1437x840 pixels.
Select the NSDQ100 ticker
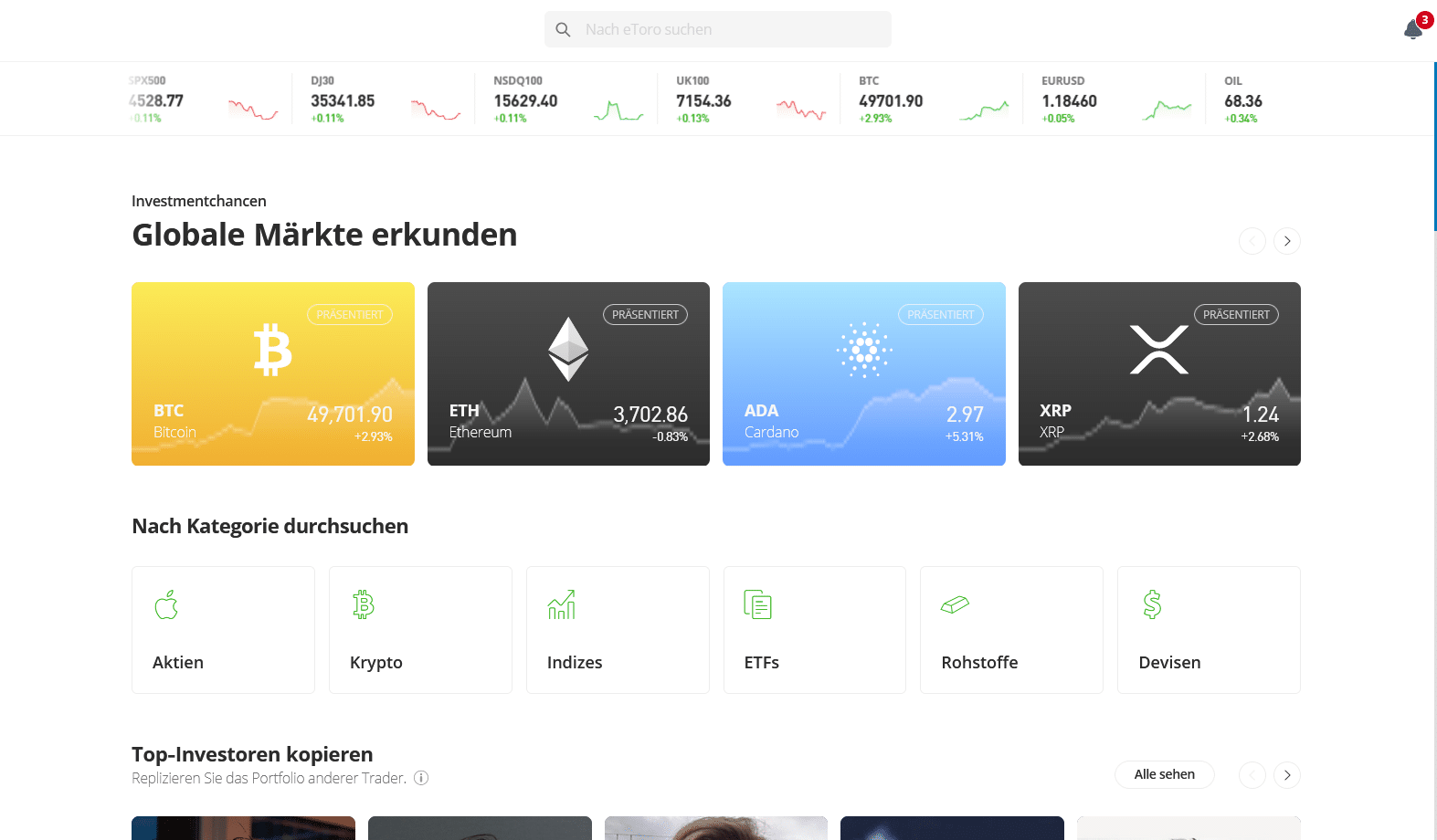click(x=566, y=100)
